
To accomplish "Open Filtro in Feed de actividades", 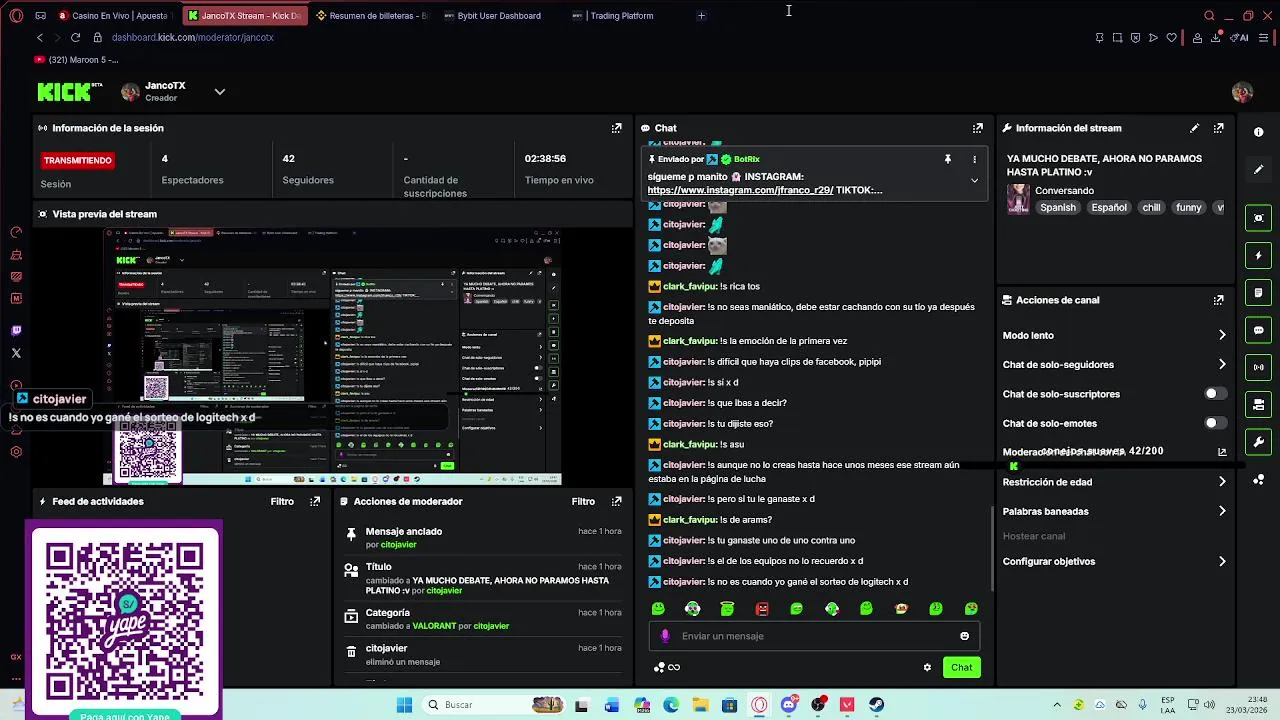I will [x=282, y=501].
